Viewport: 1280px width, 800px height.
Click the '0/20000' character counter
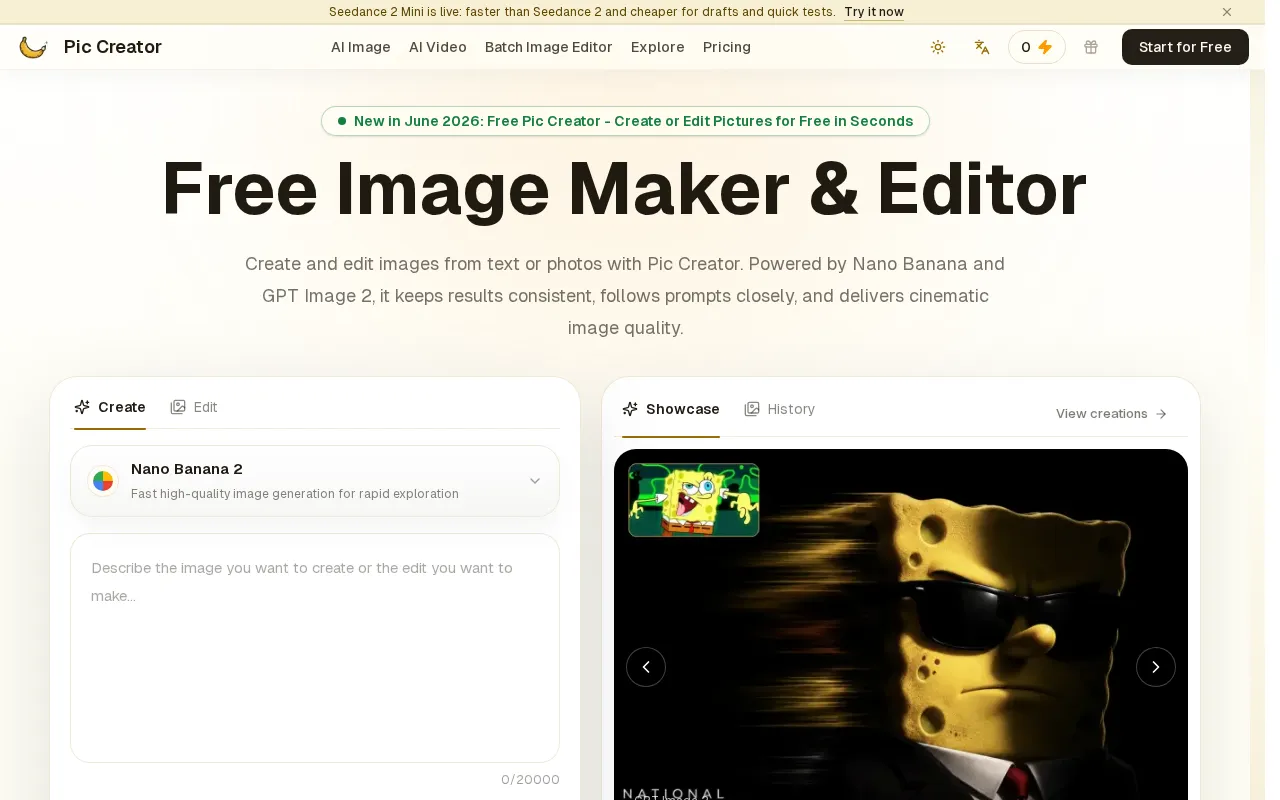530,780
